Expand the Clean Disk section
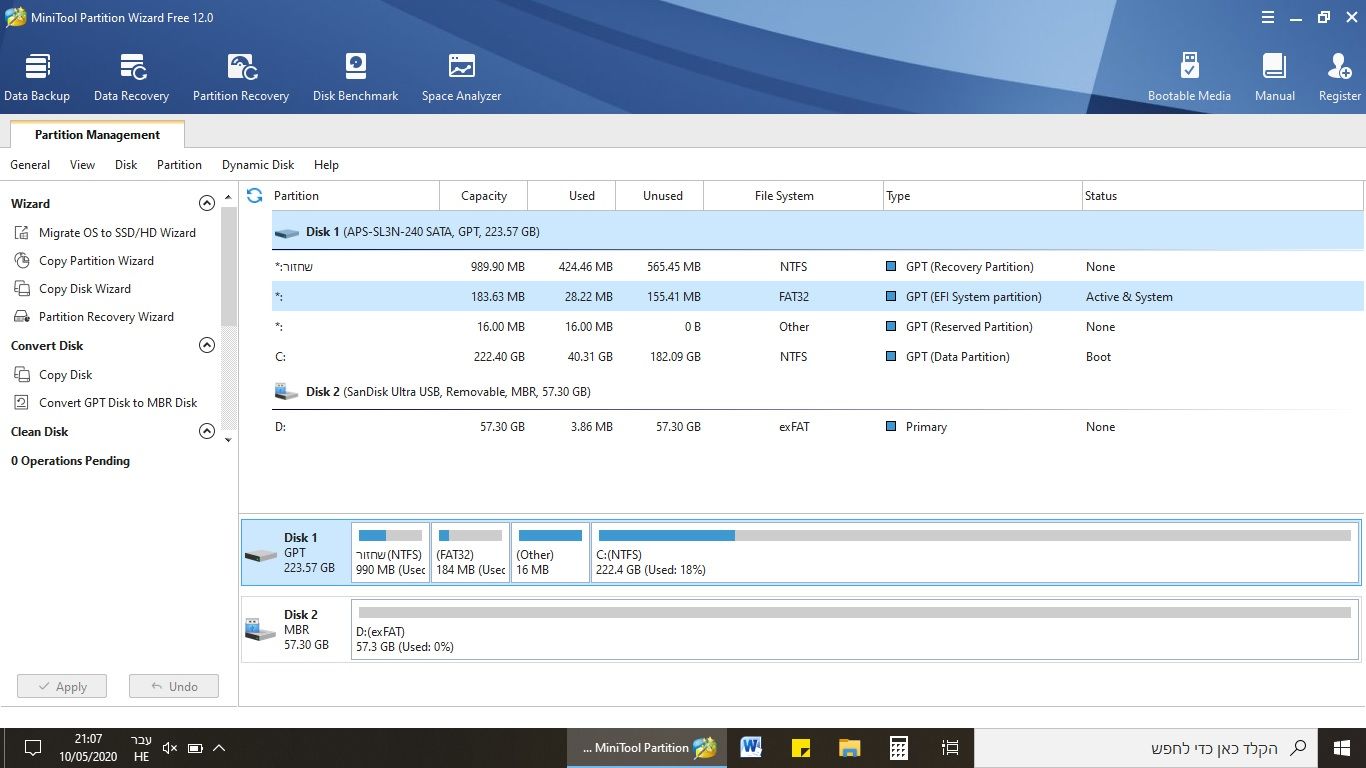The image size is (1366, 768). pyautogui.click(x=207, y=431)
